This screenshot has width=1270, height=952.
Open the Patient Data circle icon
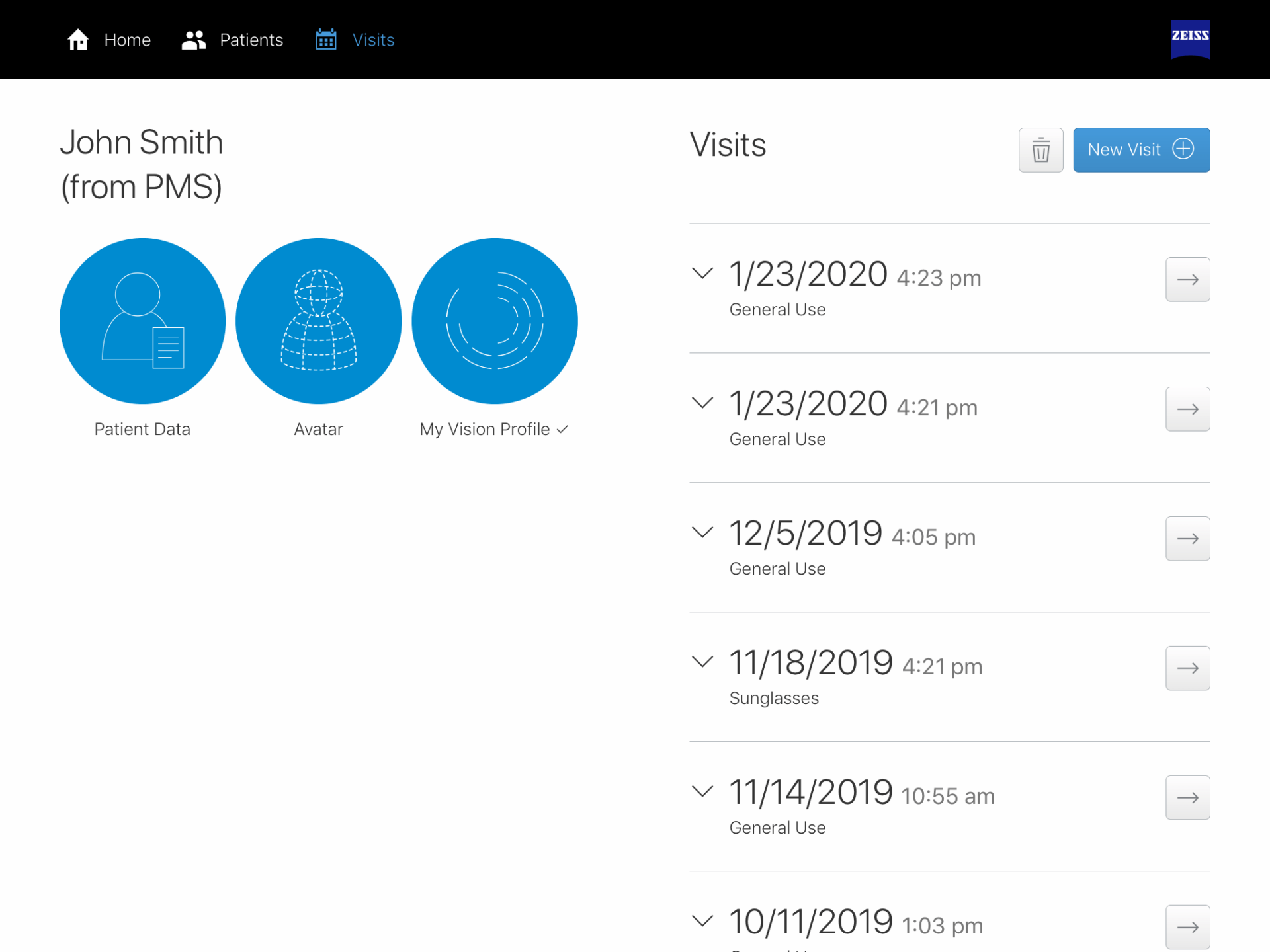[142, 321]
